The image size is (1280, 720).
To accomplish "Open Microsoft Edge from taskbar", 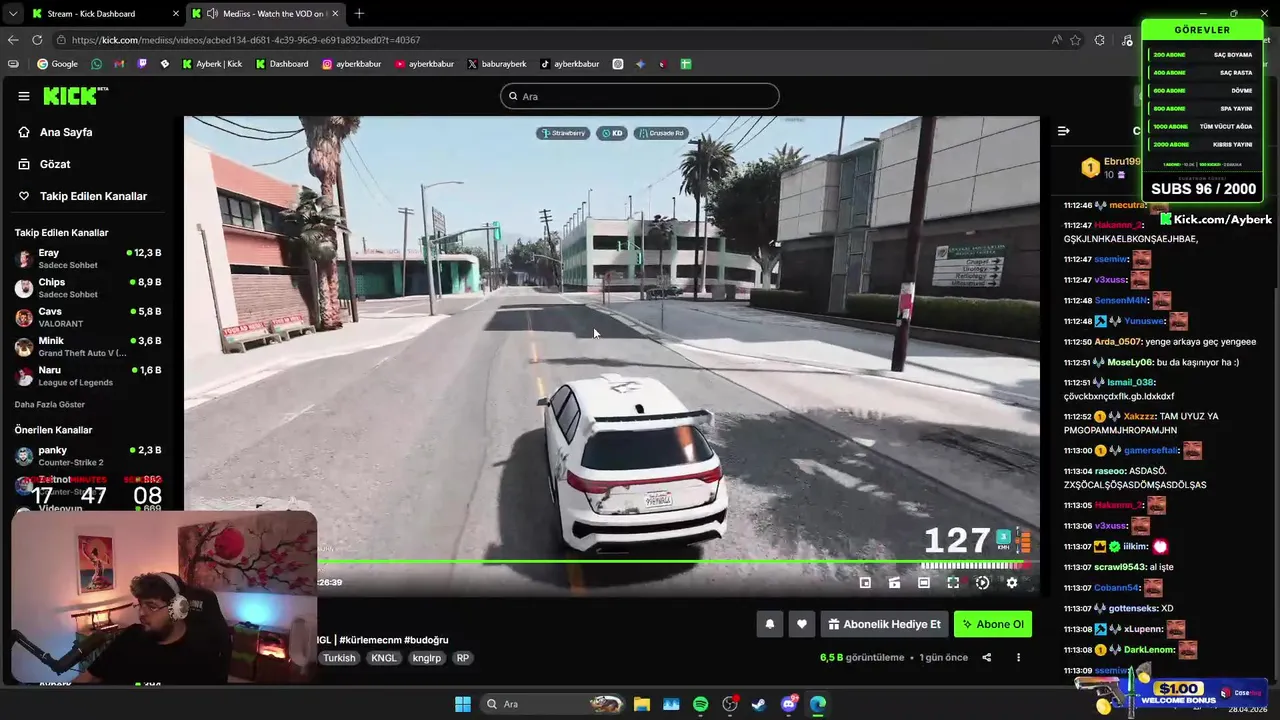I will click(818, 704).
